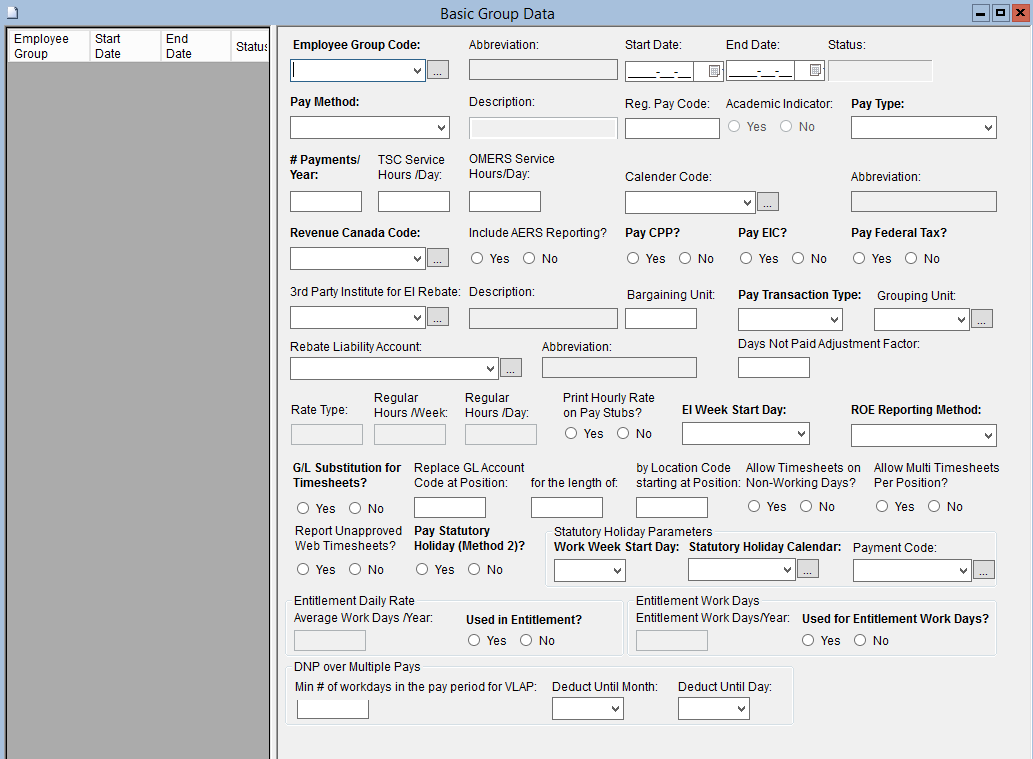Click browse button next to Payment Code
The width and height of the screenshot is (1033, 759).
984,570
